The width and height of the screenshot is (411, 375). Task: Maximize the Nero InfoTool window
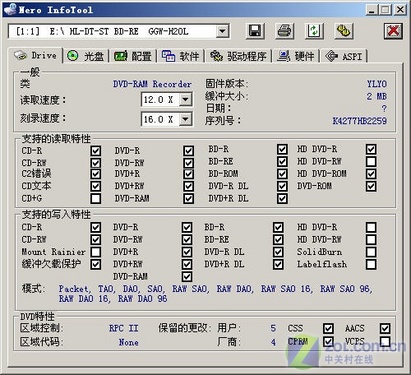click(x=385, y=10)
